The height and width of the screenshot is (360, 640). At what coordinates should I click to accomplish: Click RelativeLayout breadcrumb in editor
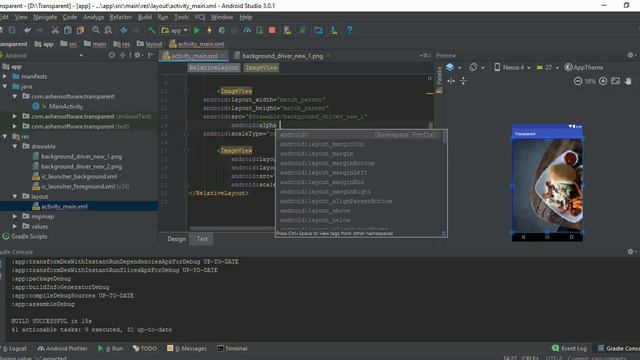click(213, 68)
